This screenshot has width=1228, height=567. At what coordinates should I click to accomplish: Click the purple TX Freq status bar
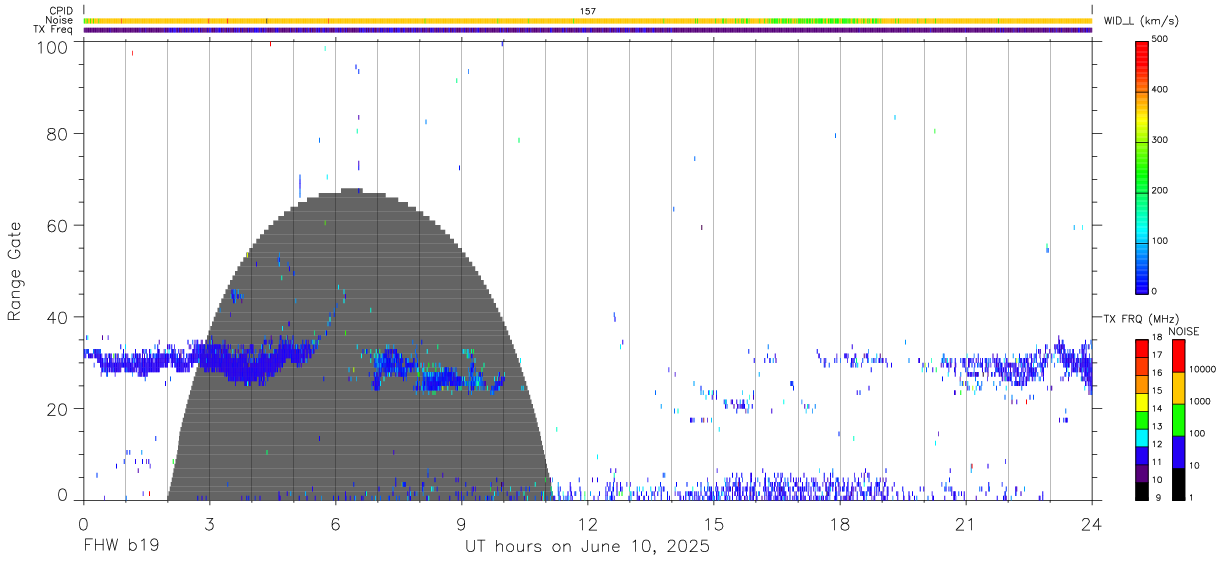[588, 30]
